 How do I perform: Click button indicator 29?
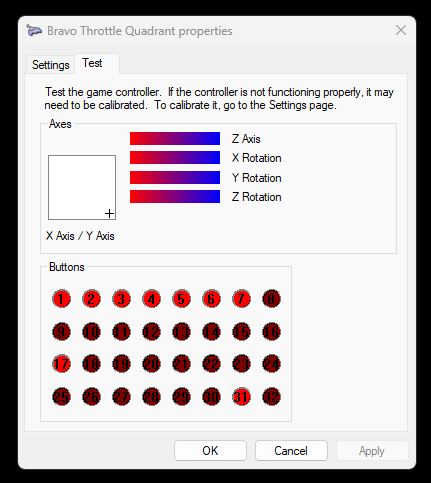click(x=181, y=397)
